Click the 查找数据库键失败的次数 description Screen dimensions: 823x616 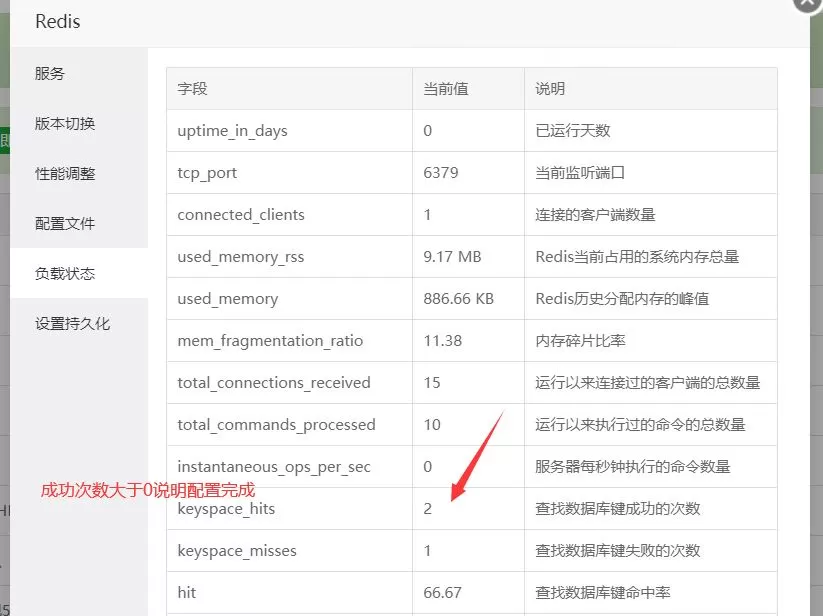click(618, 550)
